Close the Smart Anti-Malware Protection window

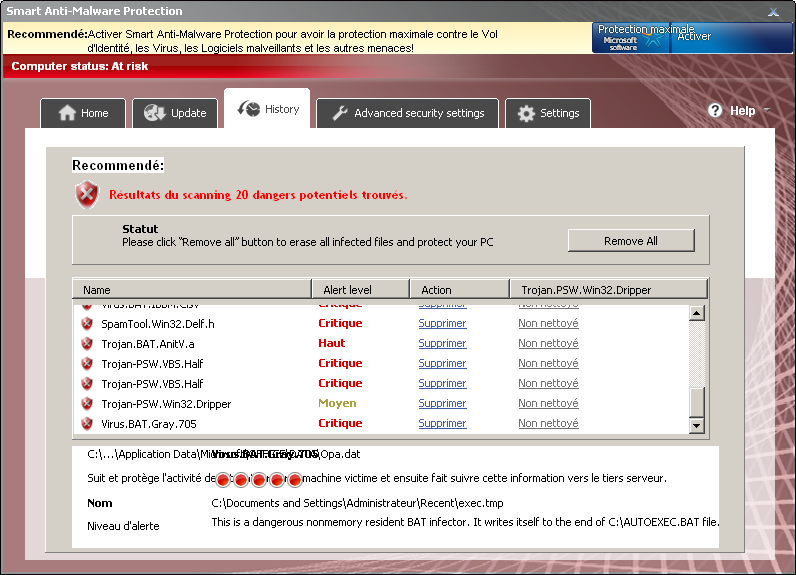(773, 11)
